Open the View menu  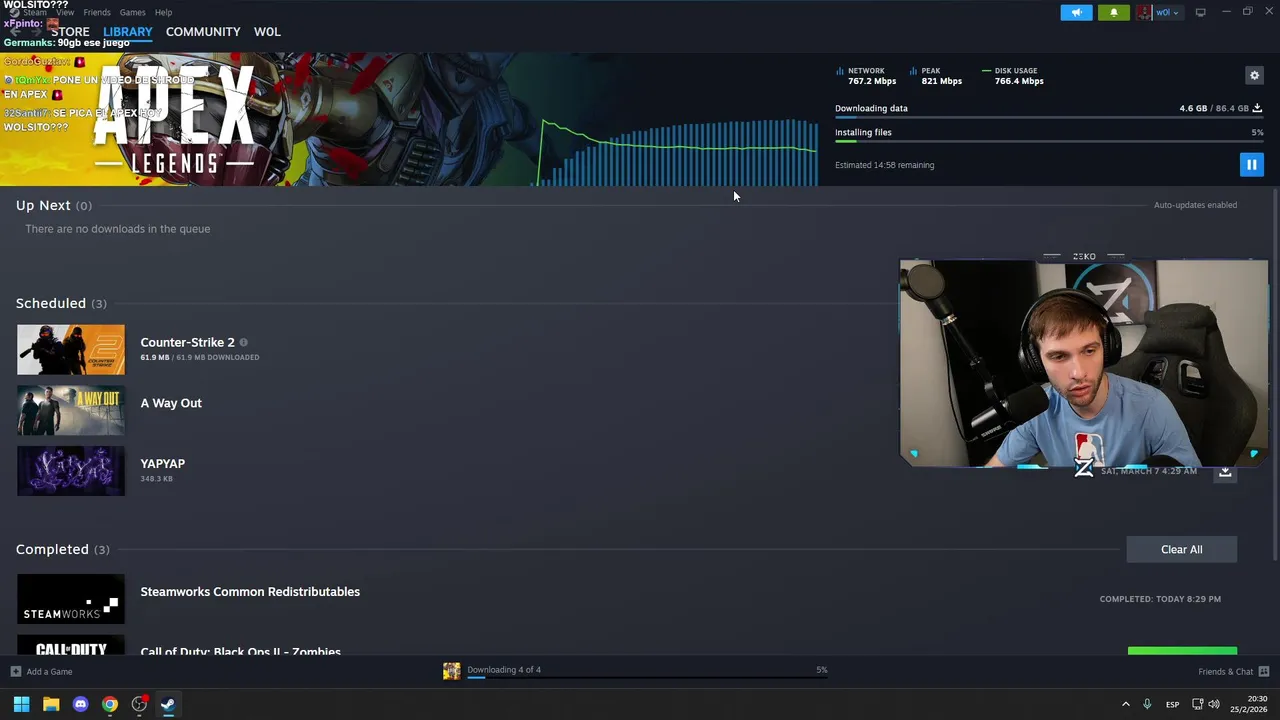65,12
